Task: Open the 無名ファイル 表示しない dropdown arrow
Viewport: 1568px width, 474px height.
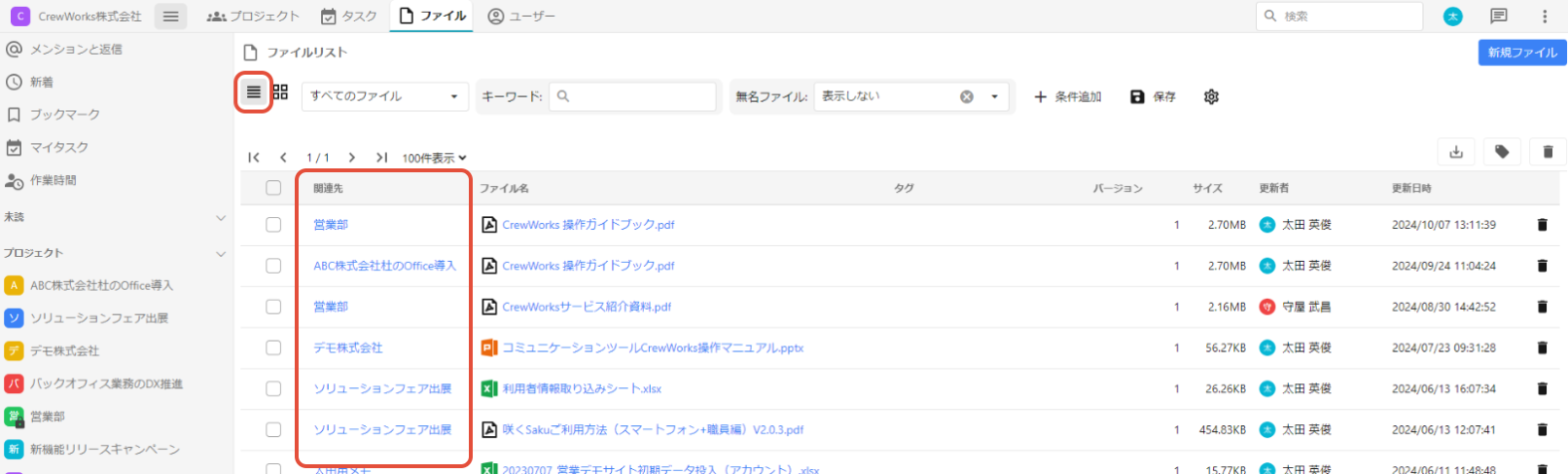Action: coord(994,96)
